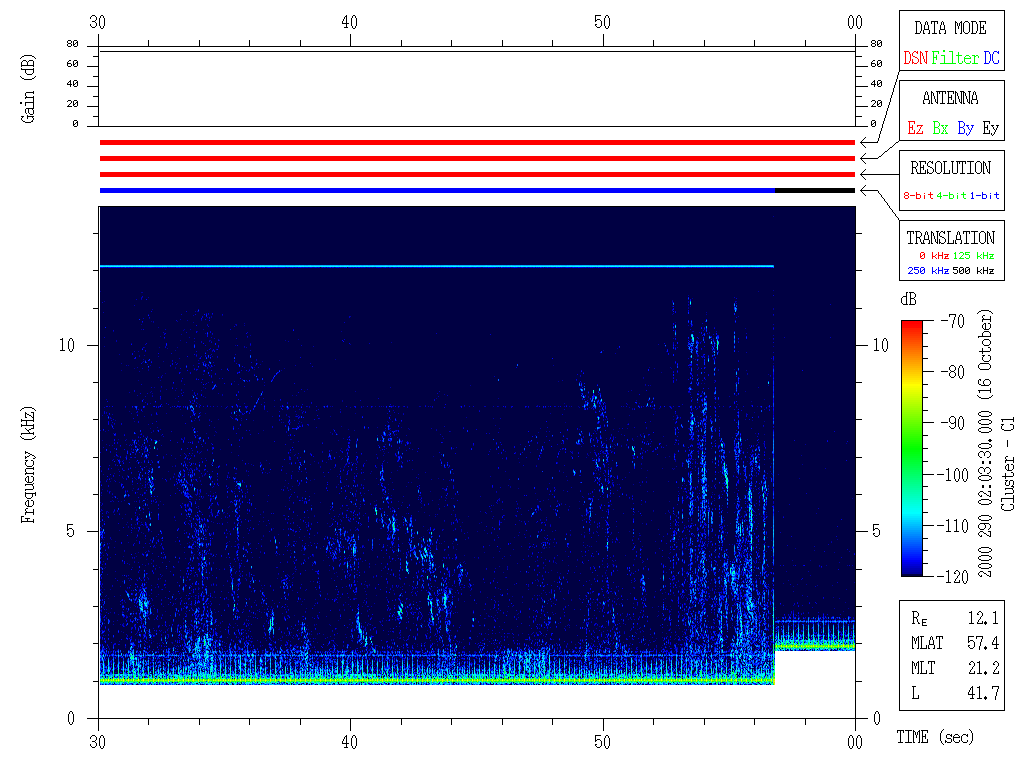The image size is (1024, 768).
Task: Click the green Filter label in Data Mode
Action: 955,59
